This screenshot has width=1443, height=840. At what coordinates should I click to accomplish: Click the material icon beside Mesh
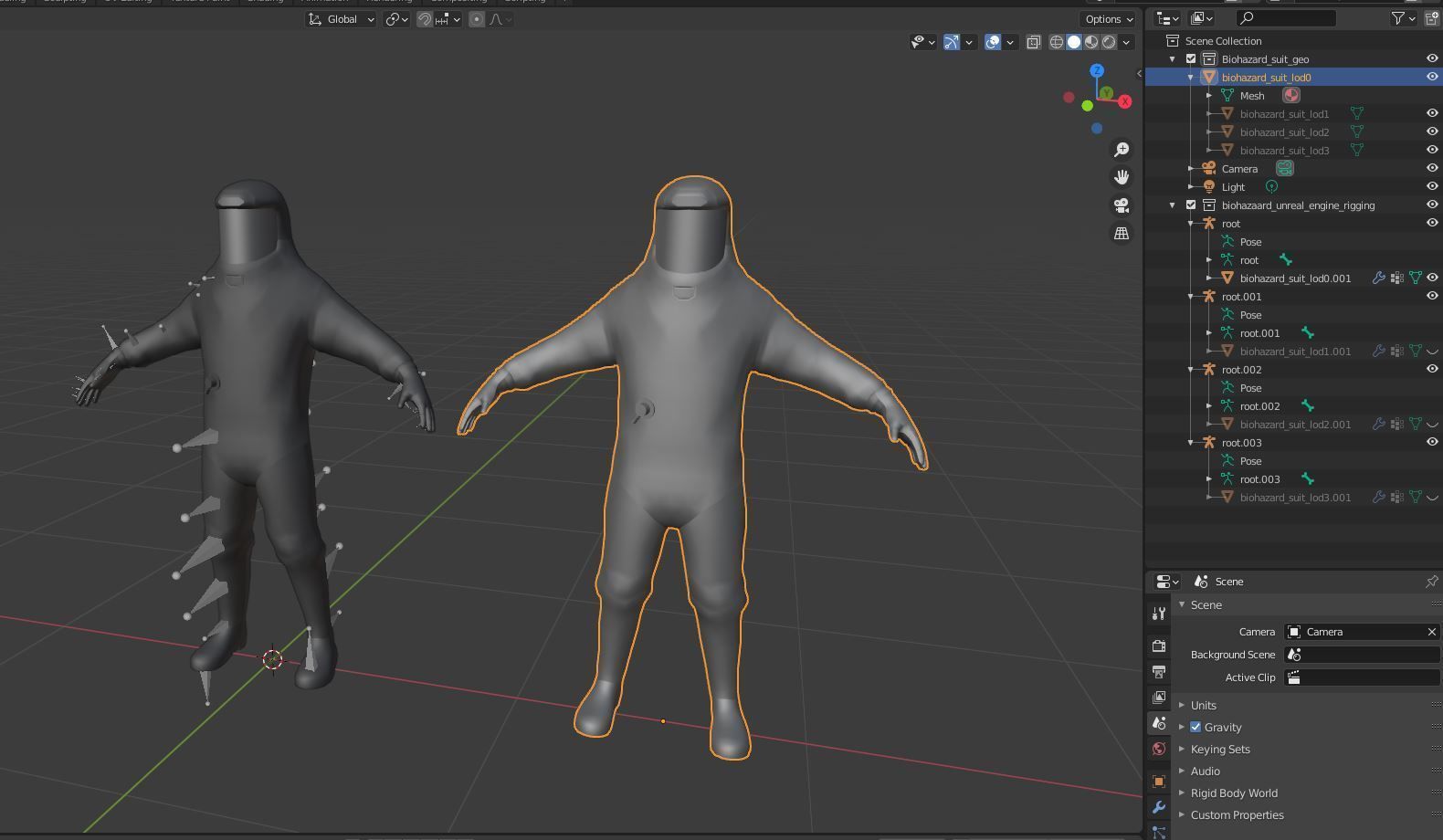click(x=1291, y=95)
